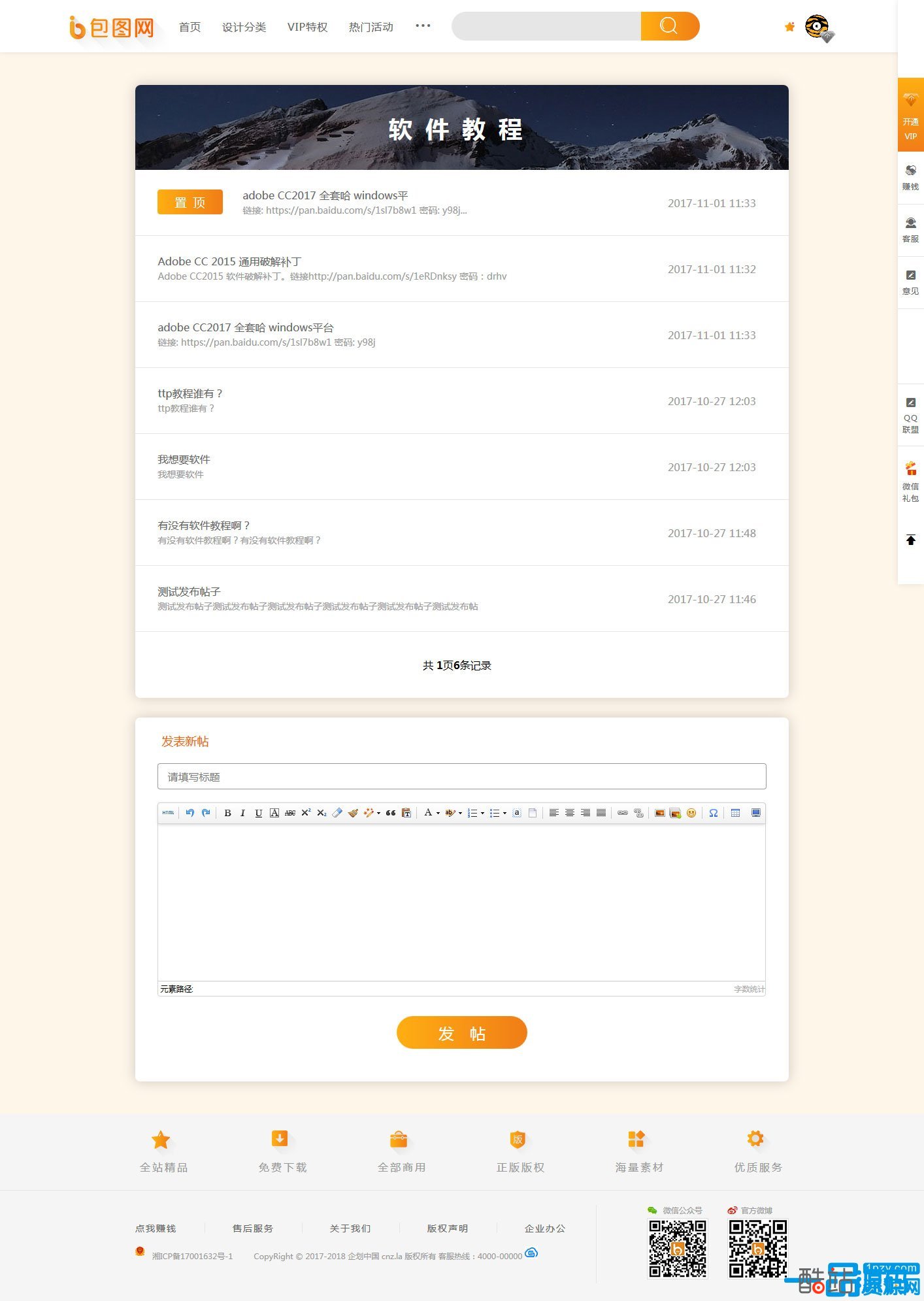Go to 设计分类 in top navigation
The image size is (924, 1301).
(244, 27)
